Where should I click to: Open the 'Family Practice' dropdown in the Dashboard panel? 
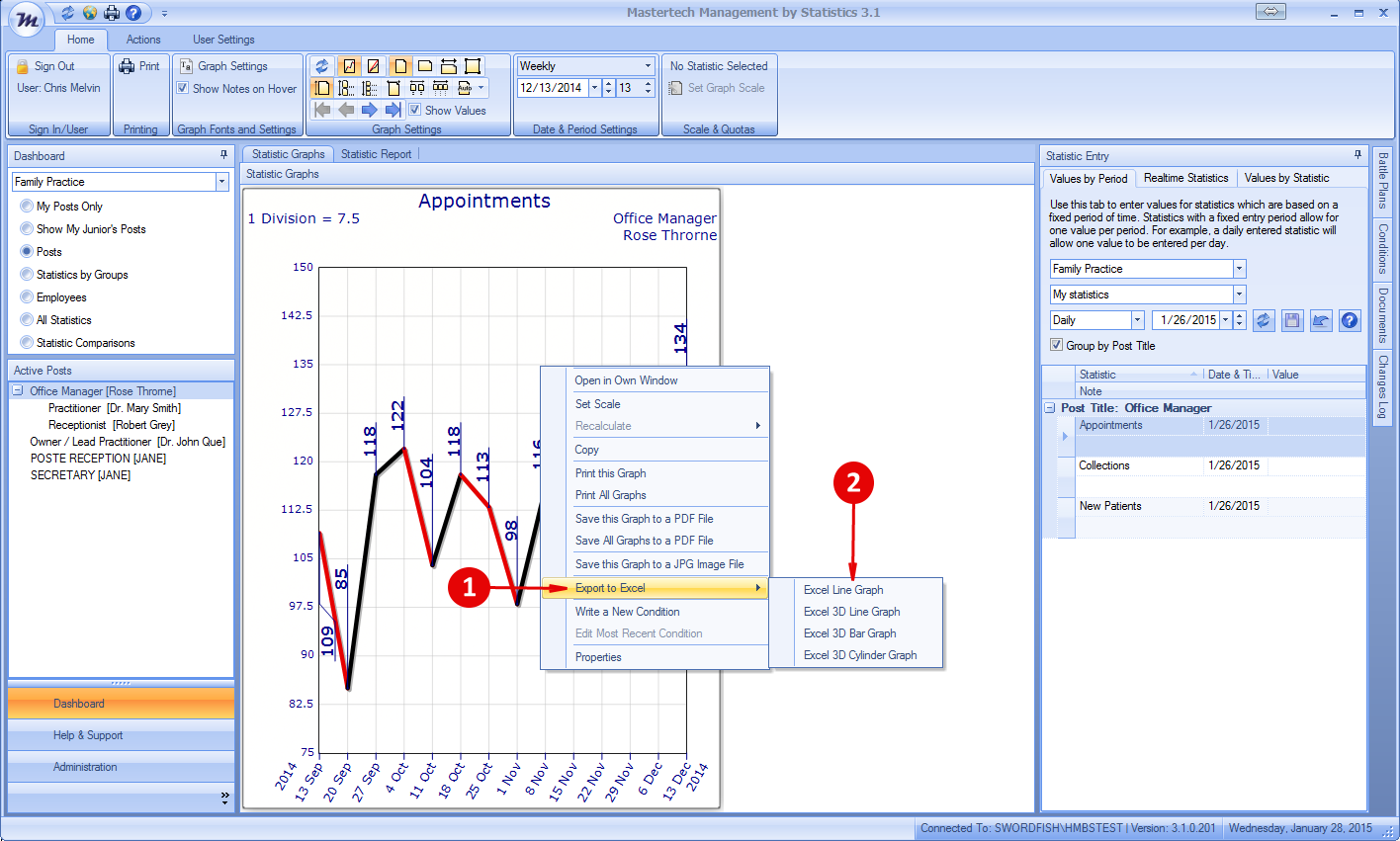221,182
